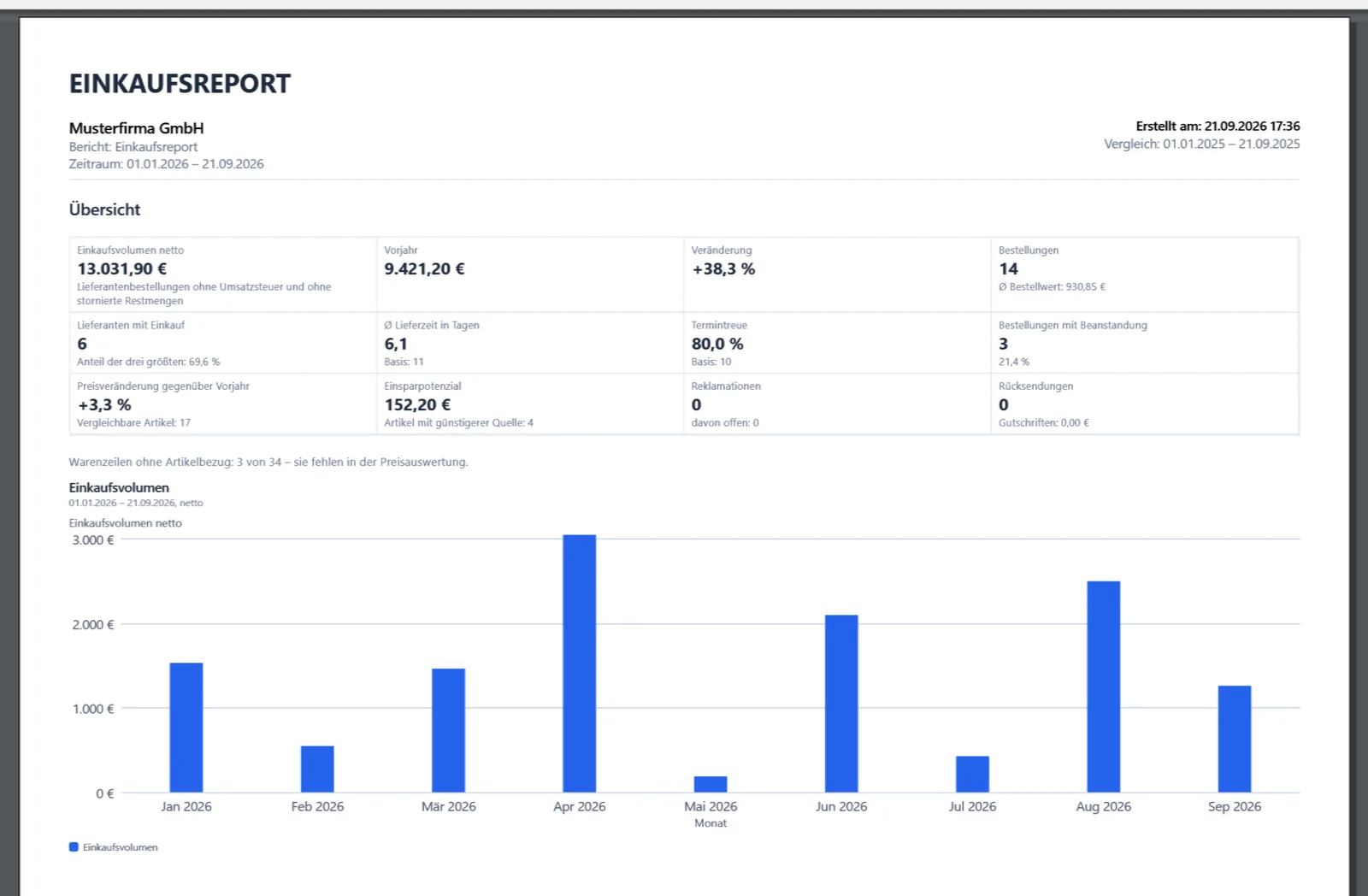Click the '01.01.2026 – 21.09.2026, netto' chart subtitle
This screenshot has height=896, width=1368.
[136, 503]
